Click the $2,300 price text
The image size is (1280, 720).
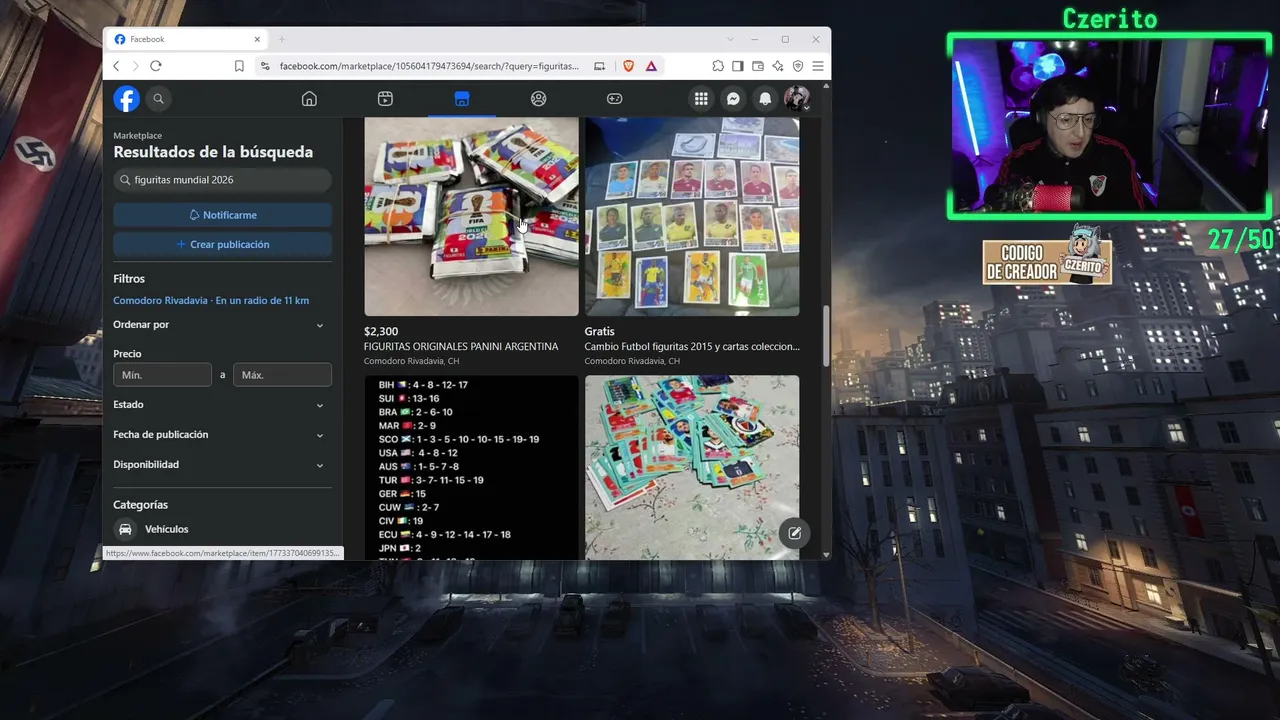tap(381, 331)
